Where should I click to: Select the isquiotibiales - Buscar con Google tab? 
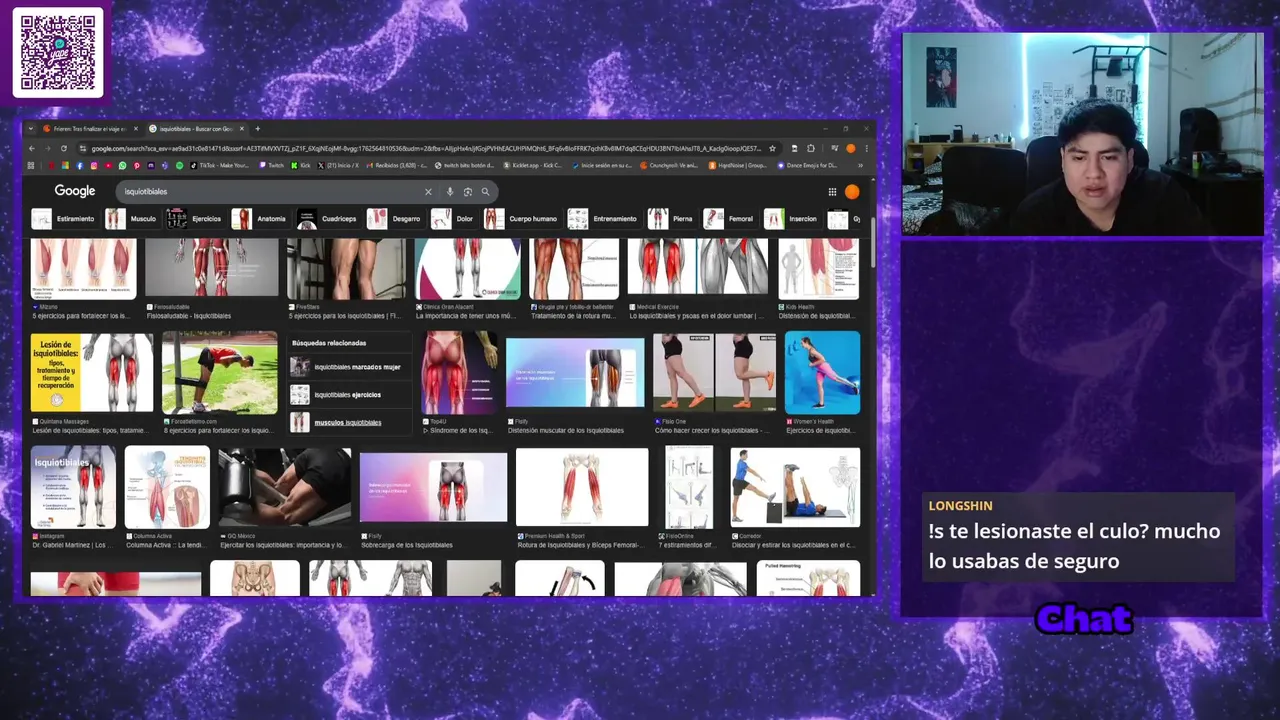coord(196,128)
